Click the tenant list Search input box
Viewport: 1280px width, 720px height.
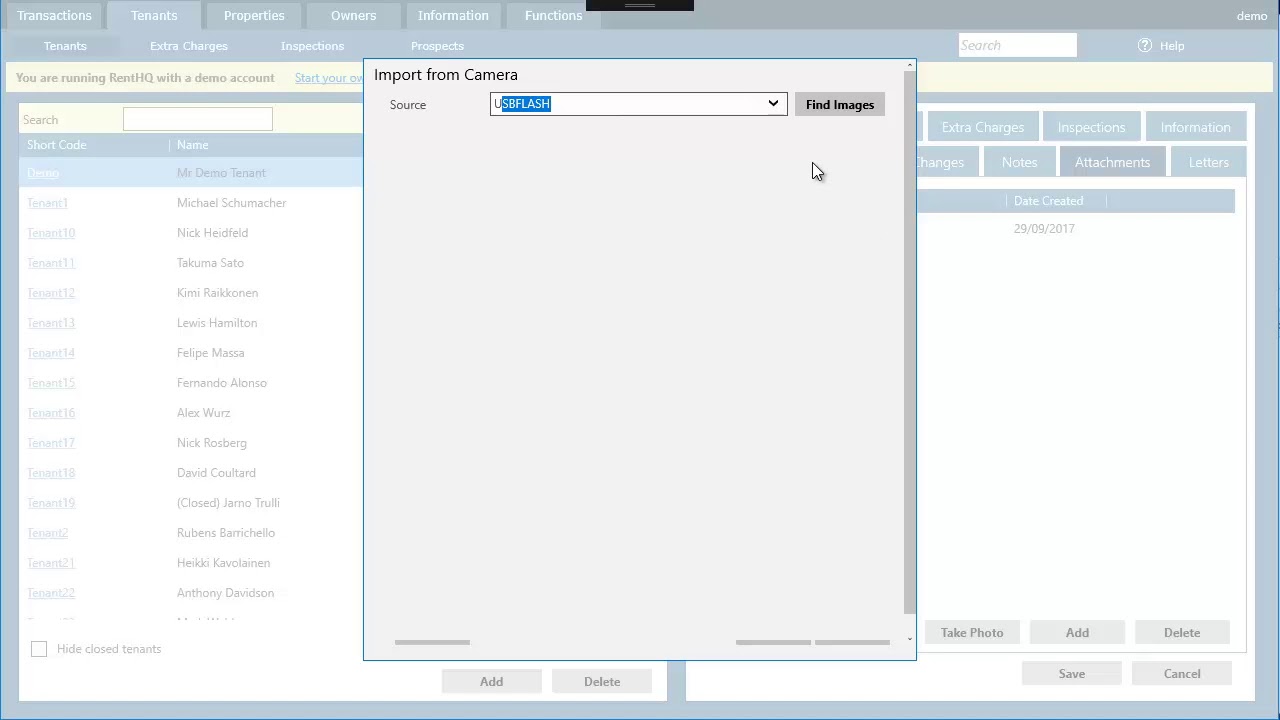(x=197, y=119)
